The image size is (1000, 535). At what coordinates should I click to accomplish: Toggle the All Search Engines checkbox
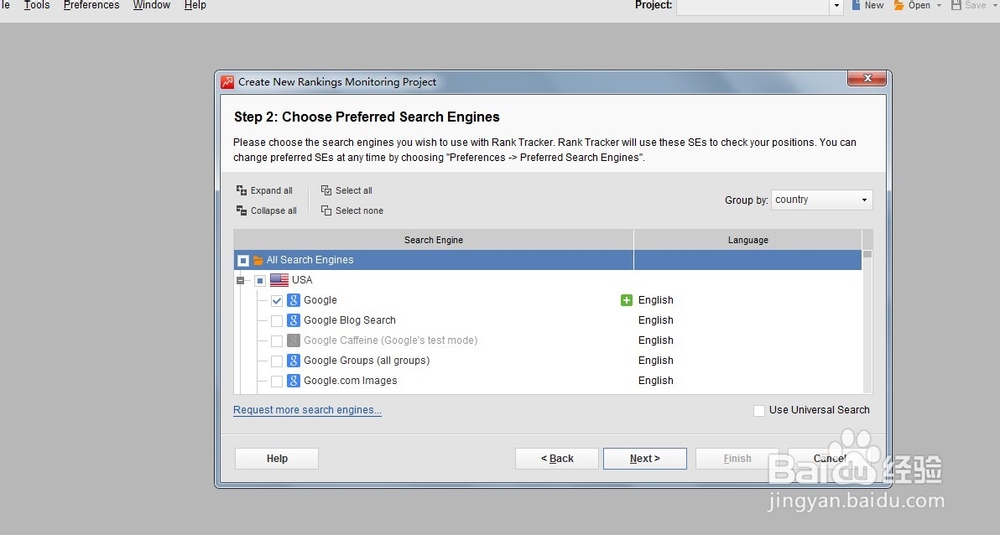(243, 260)
